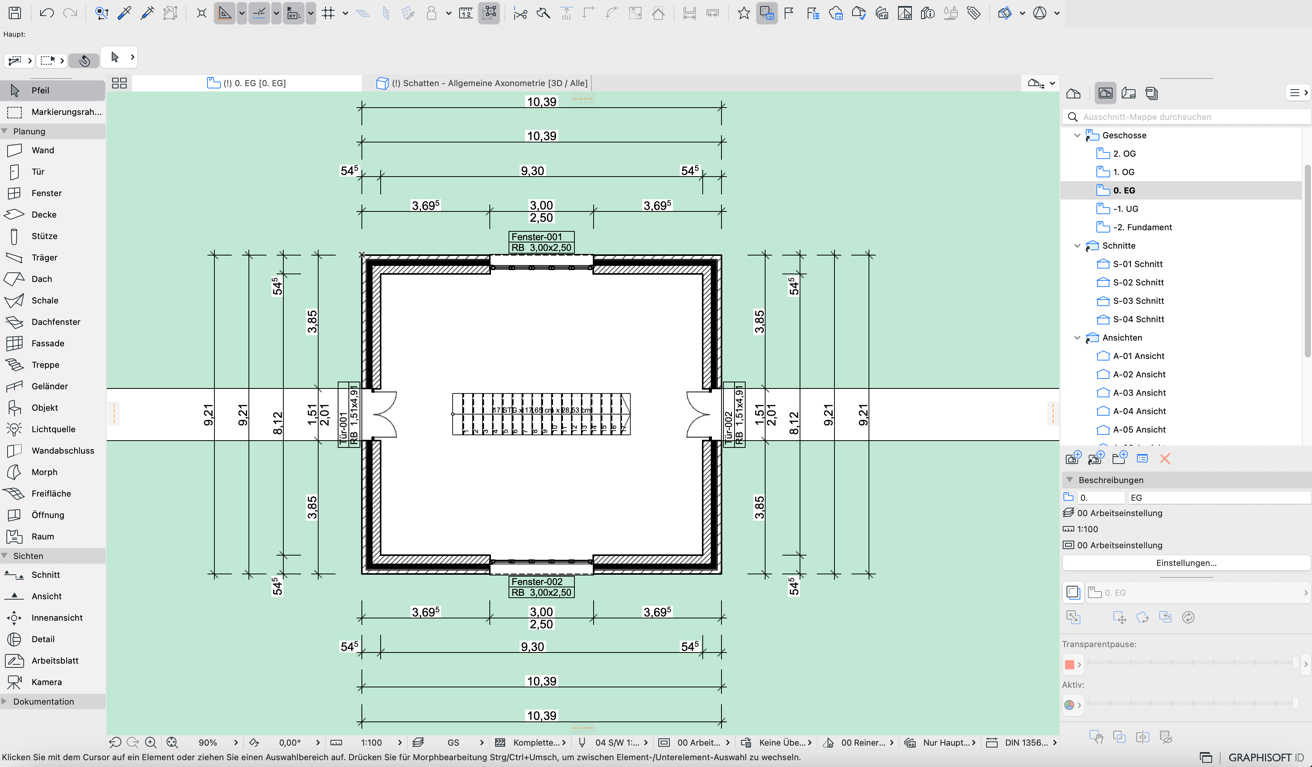Viewport: 1312px width, 767px height.
Task: Open the tab overview grid icon
Action: (119, 83)
